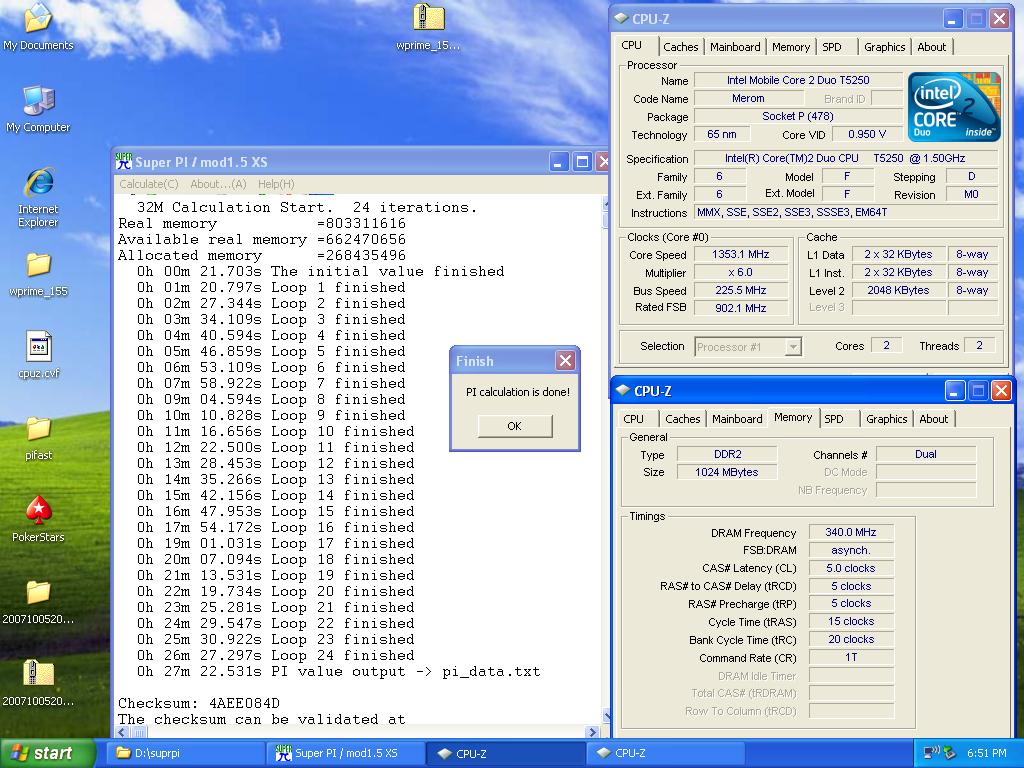Screen dimensions: 1024x768
Task: Click Super PI title bar icon
Action: pos(123,161)
